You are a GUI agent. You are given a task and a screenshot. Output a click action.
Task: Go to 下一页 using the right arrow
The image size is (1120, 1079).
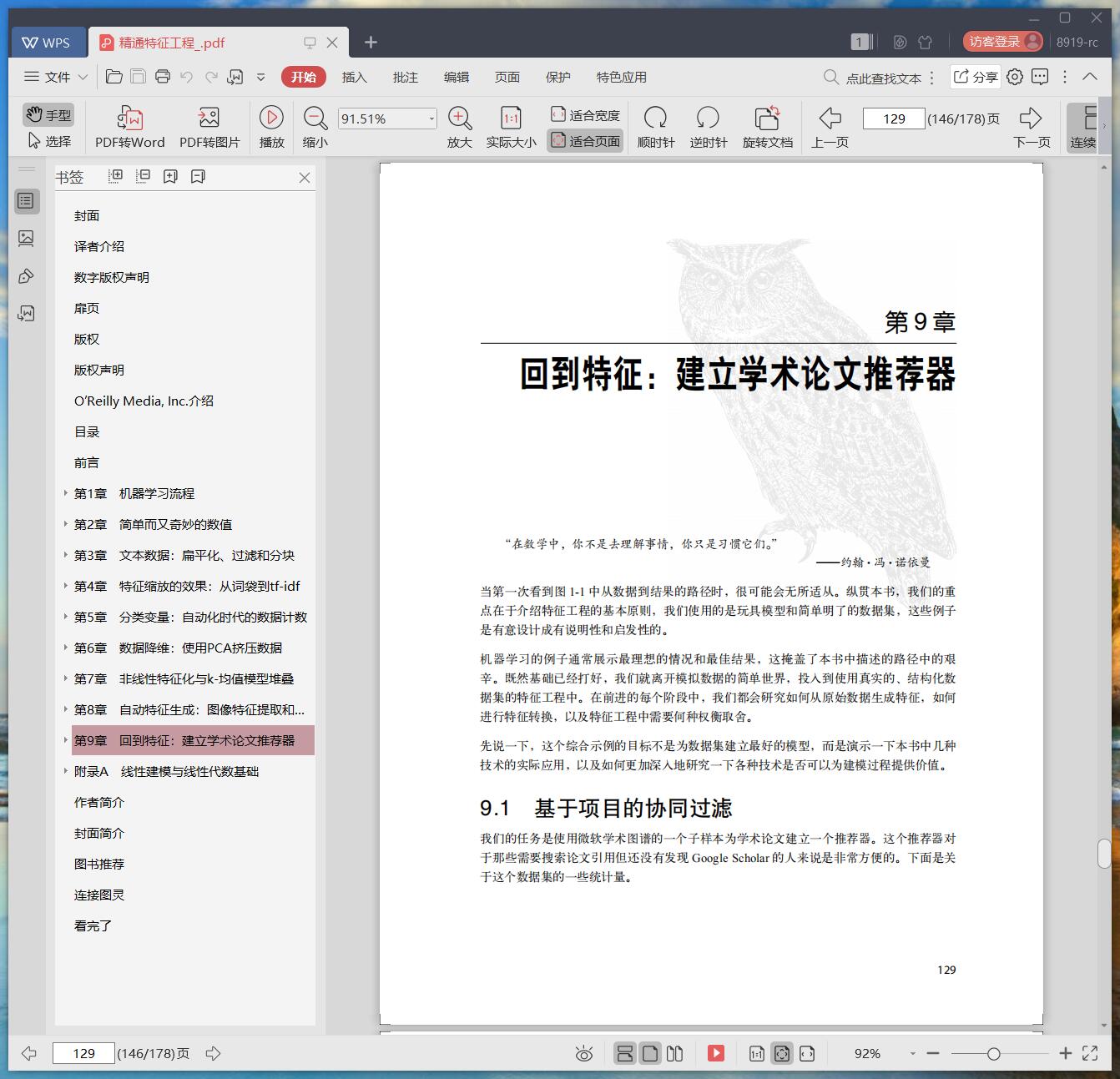tap(1032, 127)
